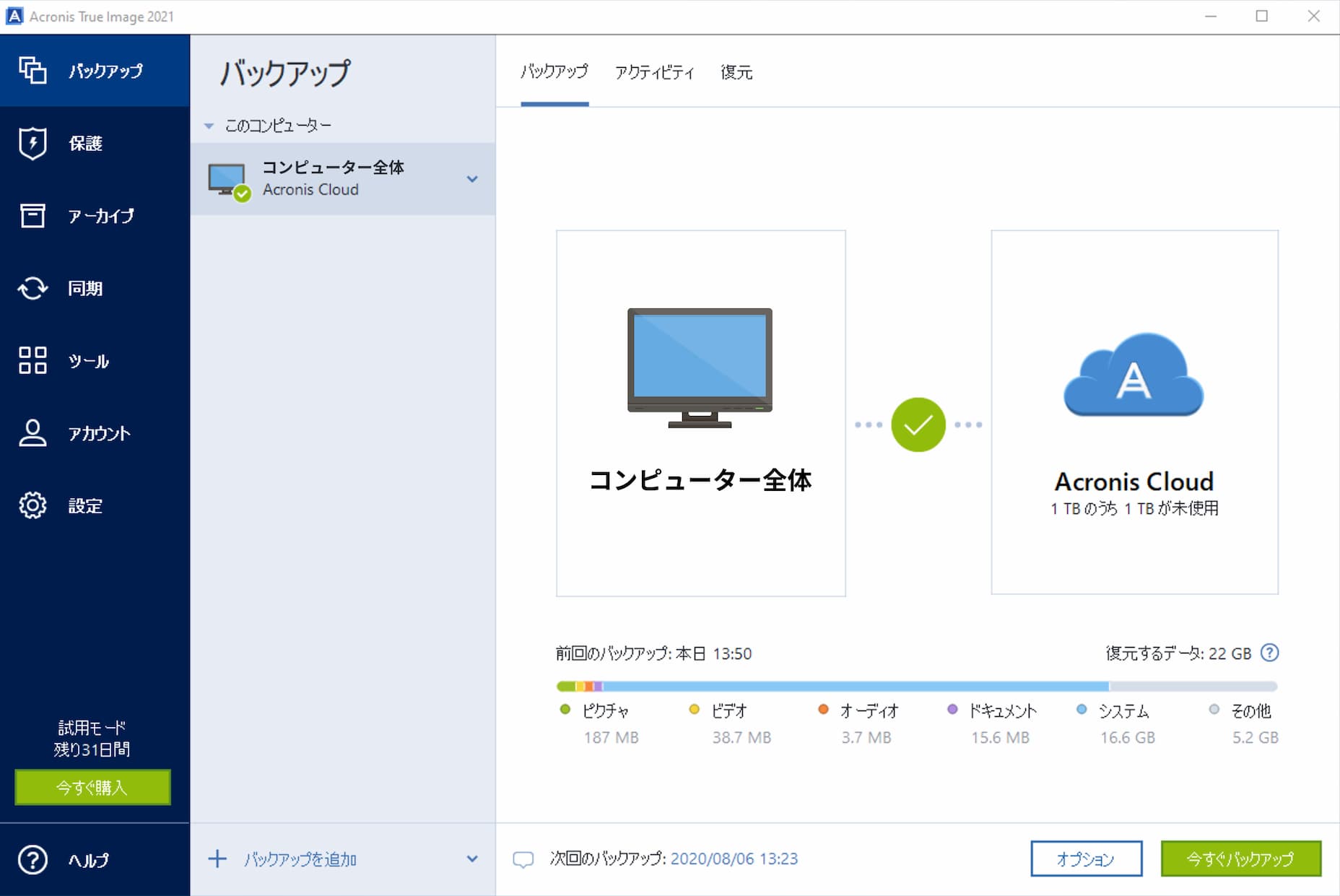Viewport: 1340px width, 896px height.
Task: Click the green ピクチャ legend dot
Action: click(x=565, y=710)
